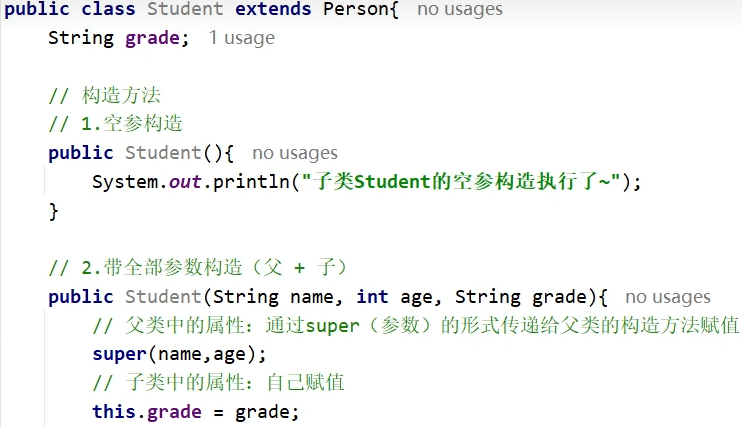Click the comment '// 2.带全部参数构造（父 + 子）'
Screen dimensions: 742x428
point(198,268)
